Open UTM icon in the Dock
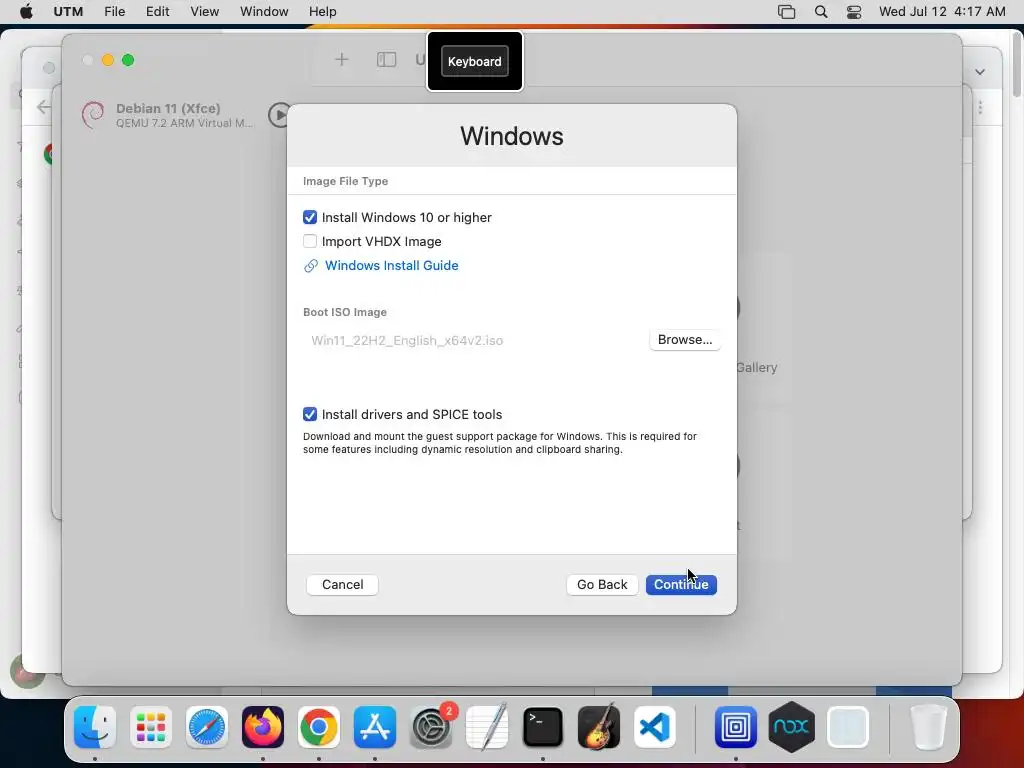Image resolution: width=1024 pixels, height=768 pixels. pos(735,727)
